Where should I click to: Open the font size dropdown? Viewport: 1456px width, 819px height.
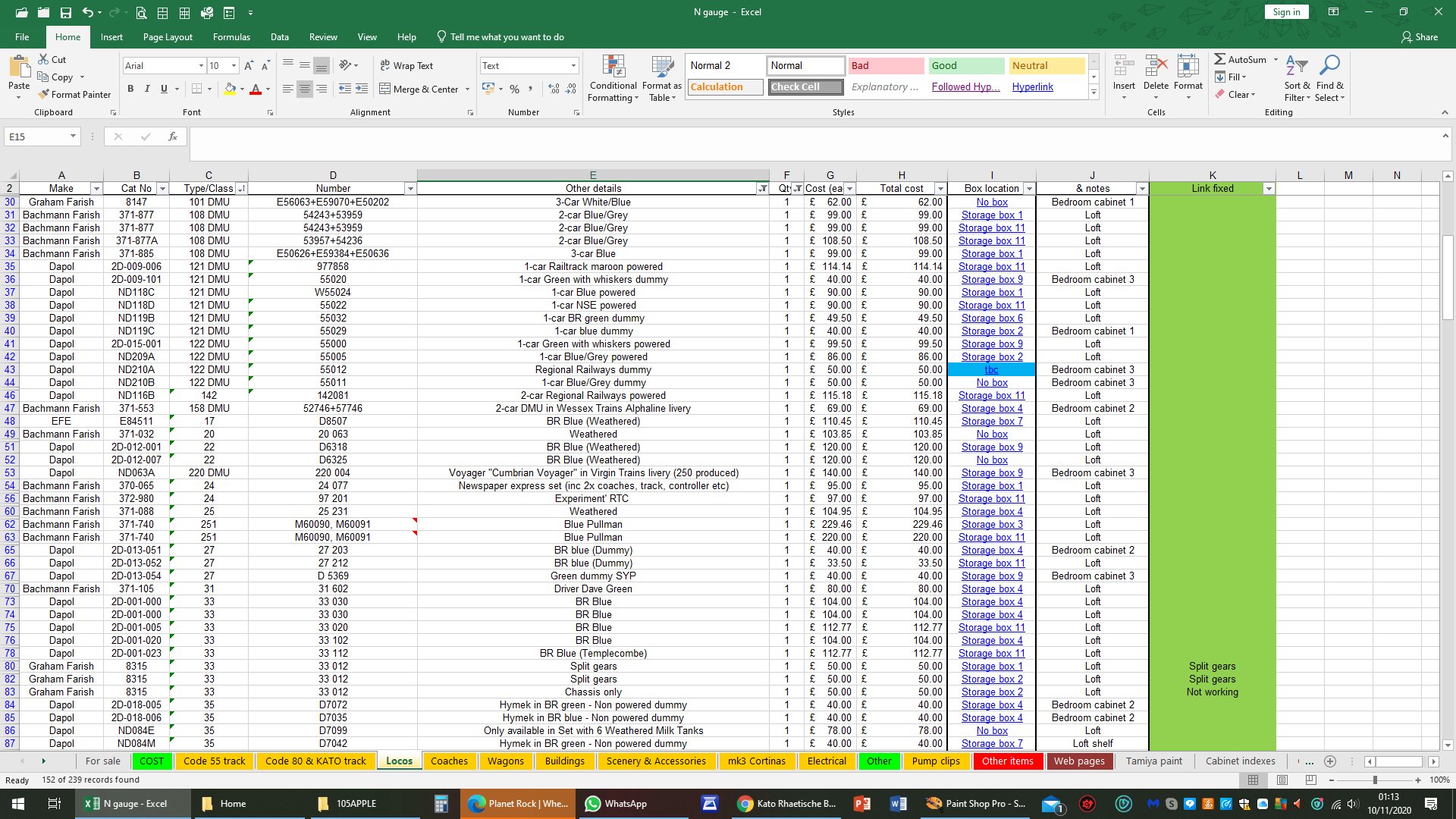coord(234,66)
